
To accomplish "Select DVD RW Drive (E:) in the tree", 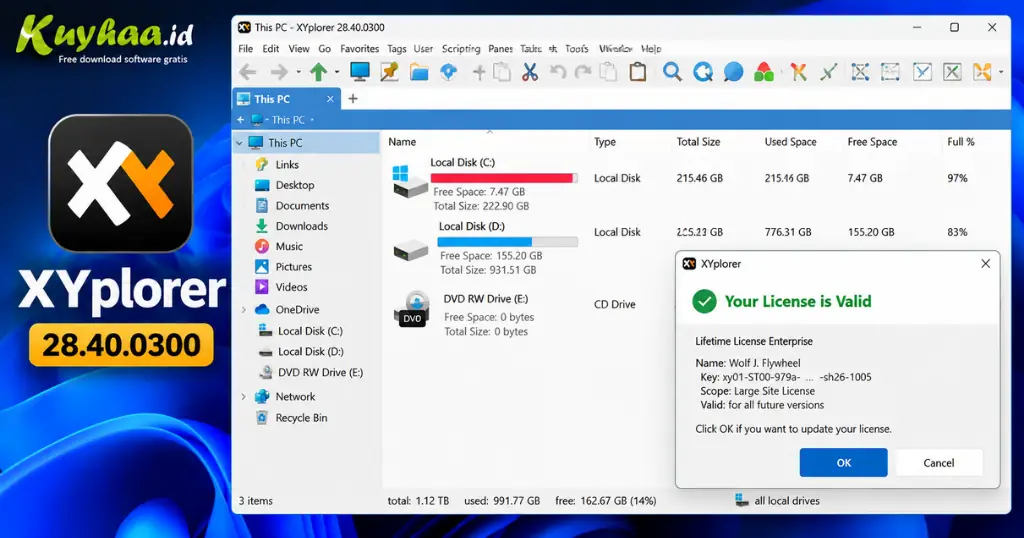I will pyautogui.click(x=320, y=372).
